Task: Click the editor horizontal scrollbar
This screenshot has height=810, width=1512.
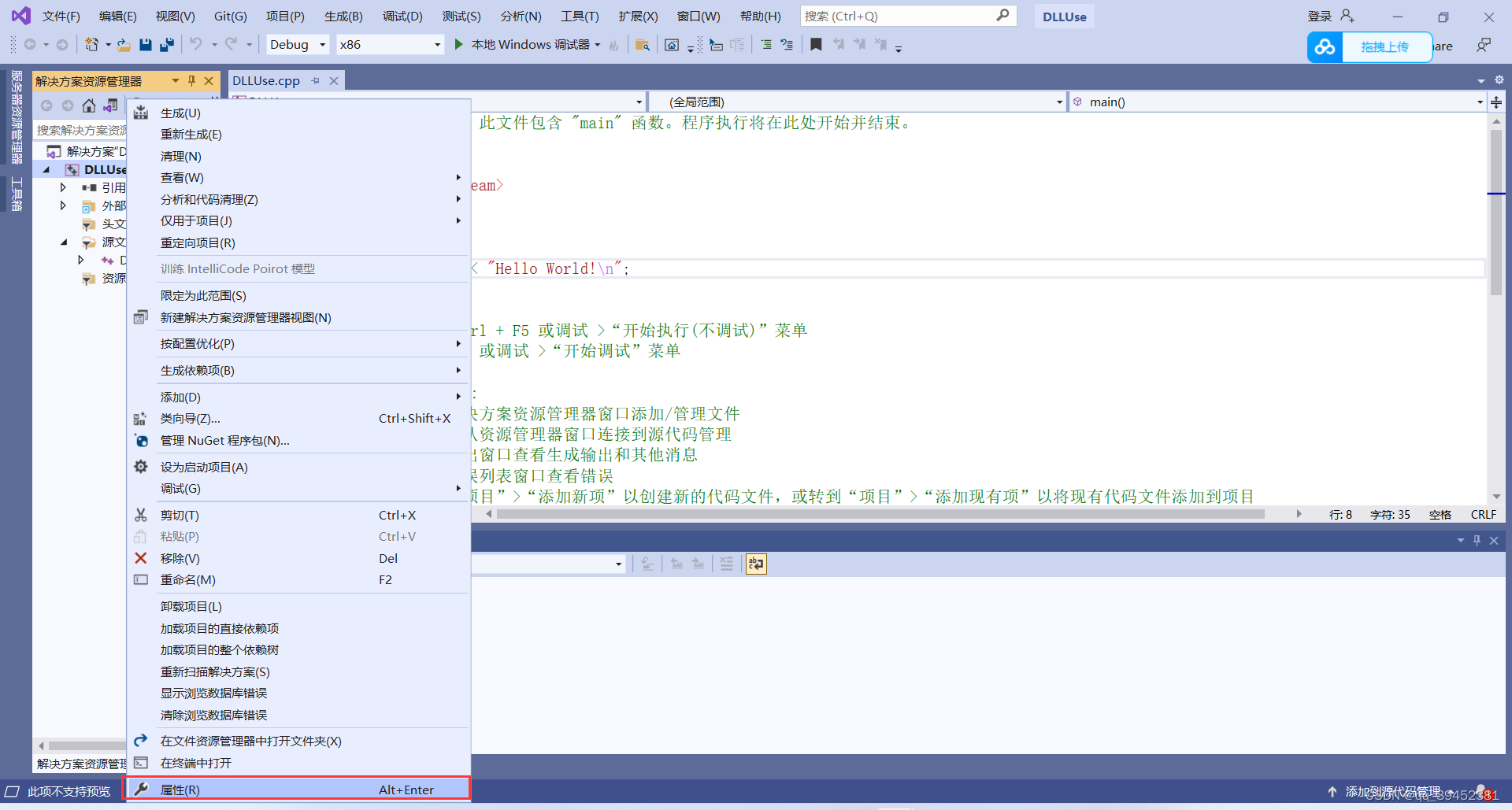Action: (x=880, y=514)
